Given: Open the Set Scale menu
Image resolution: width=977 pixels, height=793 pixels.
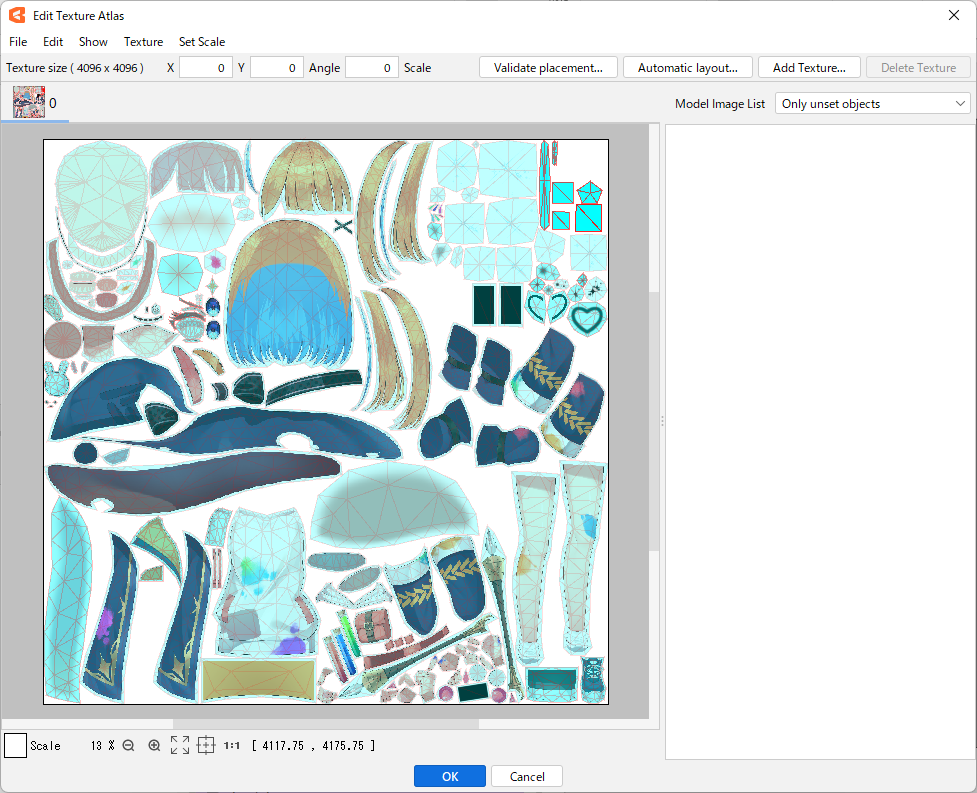Looking at the screenshot, I should pyautogui.click(x=202, y=42).
